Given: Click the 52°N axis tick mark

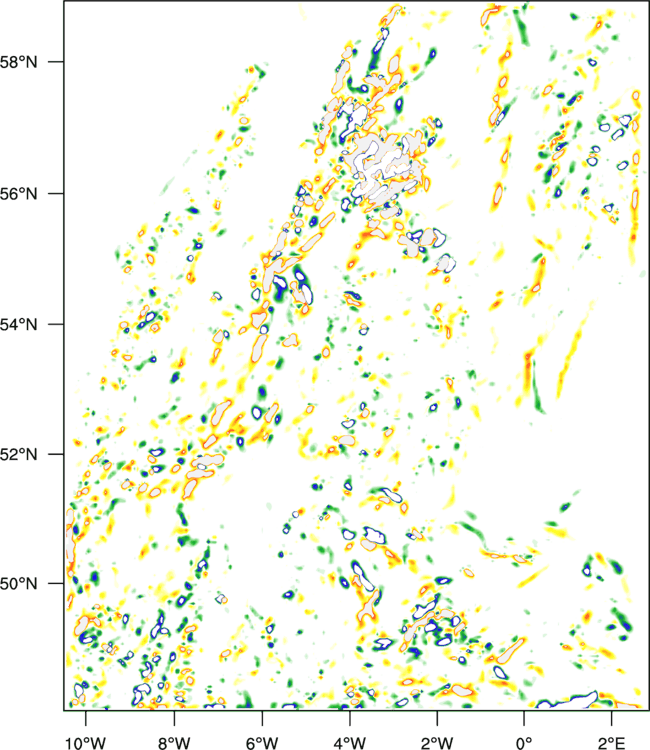Looking at the screenshot, I should 56,453.
